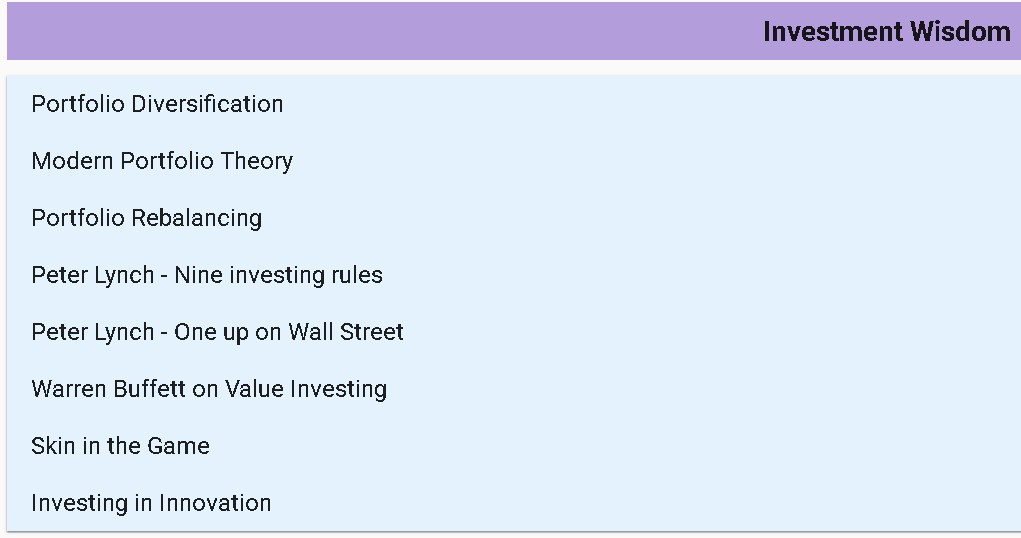Open the Modern Portfolio Theory link

[162, 161]
